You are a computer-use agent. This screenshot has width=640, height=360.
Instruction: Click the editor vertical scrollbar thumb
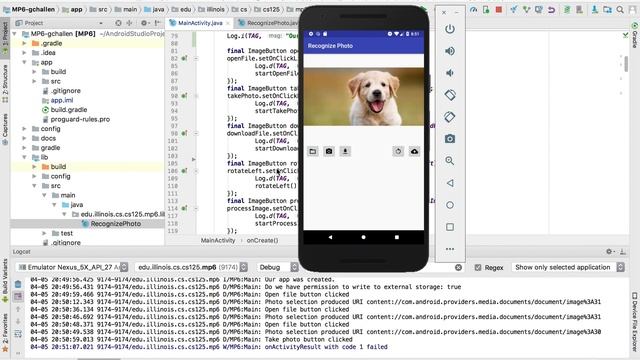626,63
